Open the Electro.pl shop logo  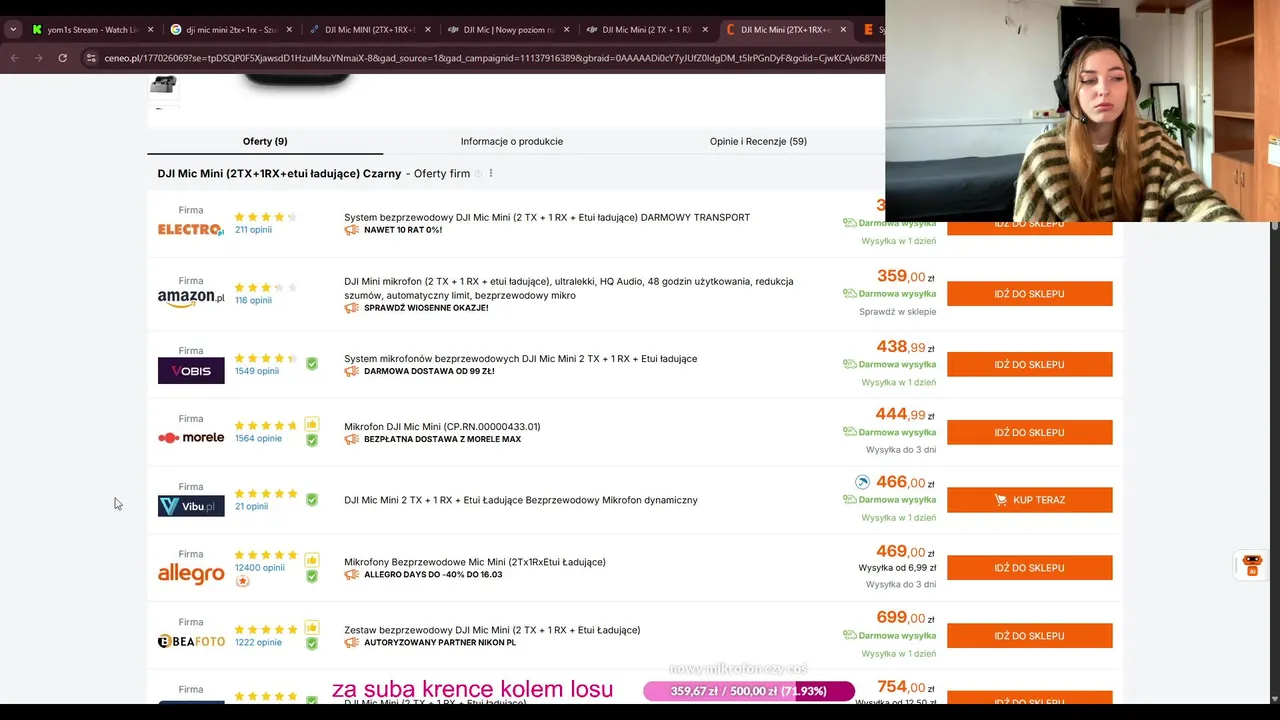[191, 229]
